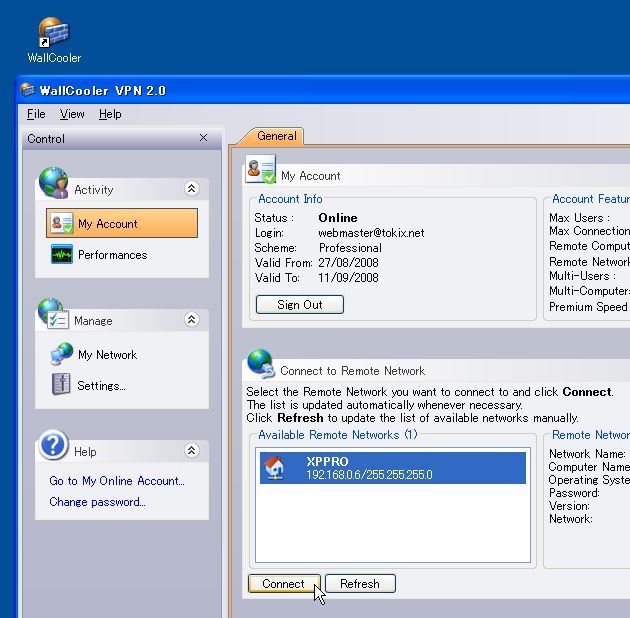Viewport: 630px width, 618px height.
Task: Click the Valid From date 27/08/2008
Action: point(348,263)
